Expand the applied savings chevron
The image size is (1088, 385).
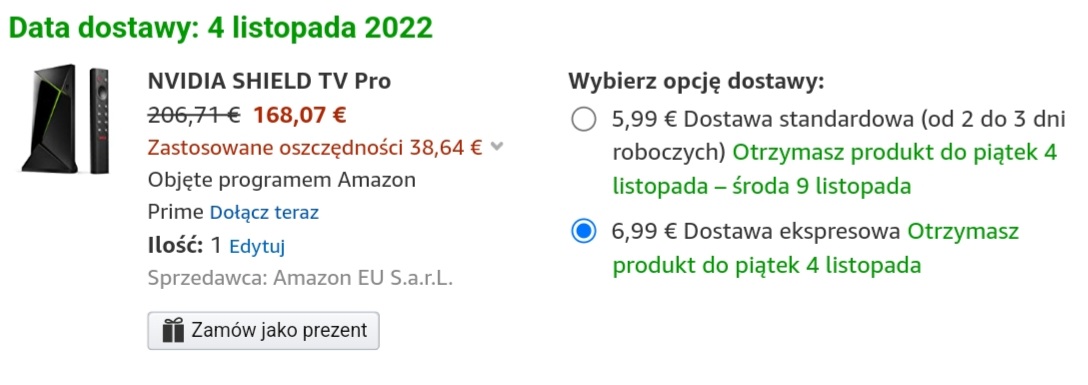coord(496,146)
